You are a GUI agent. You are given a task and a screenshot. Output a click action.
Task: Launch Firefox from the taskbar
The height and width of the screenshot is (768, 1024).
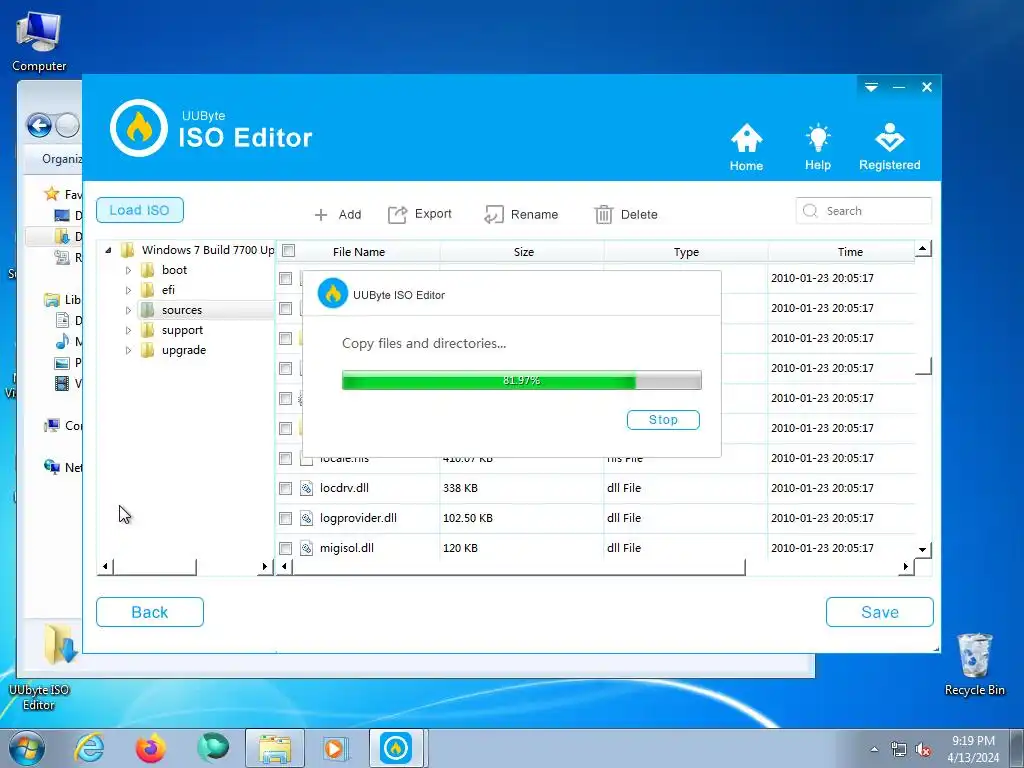(151, 748)
